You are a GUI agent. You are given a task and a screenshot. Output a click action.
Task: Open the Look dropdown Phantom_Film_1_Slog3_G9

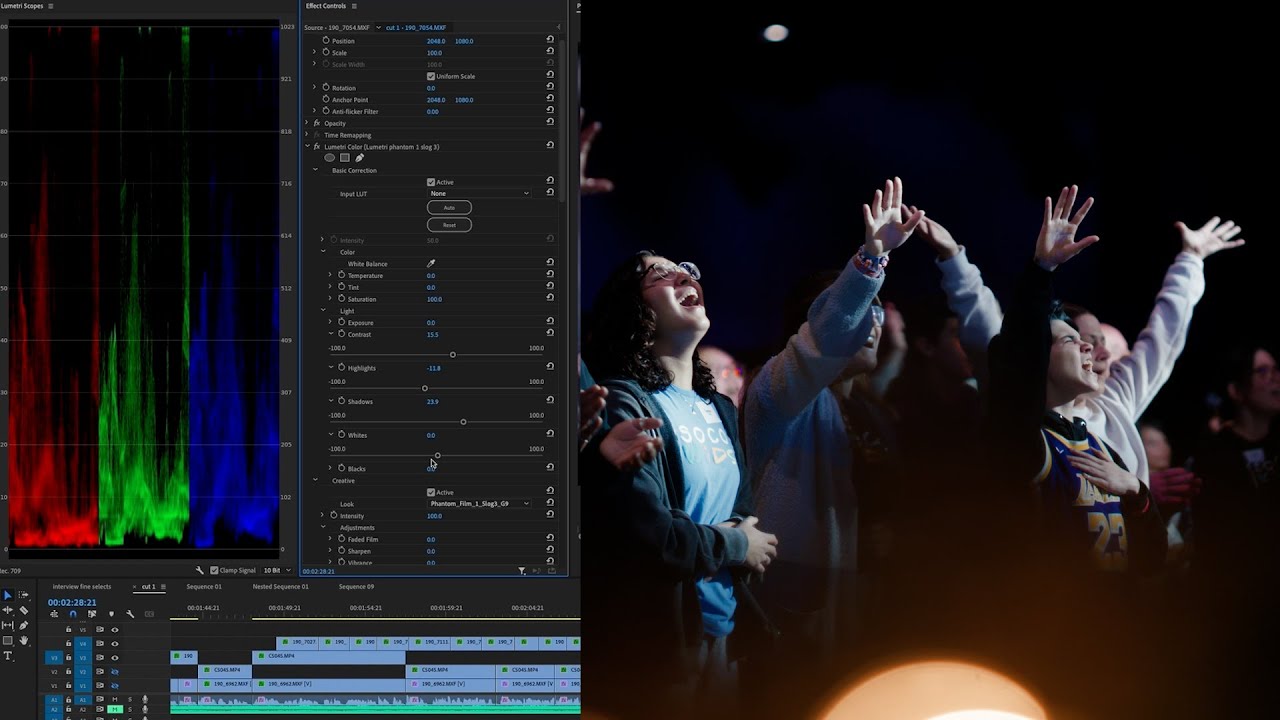[x=479, y=503]
